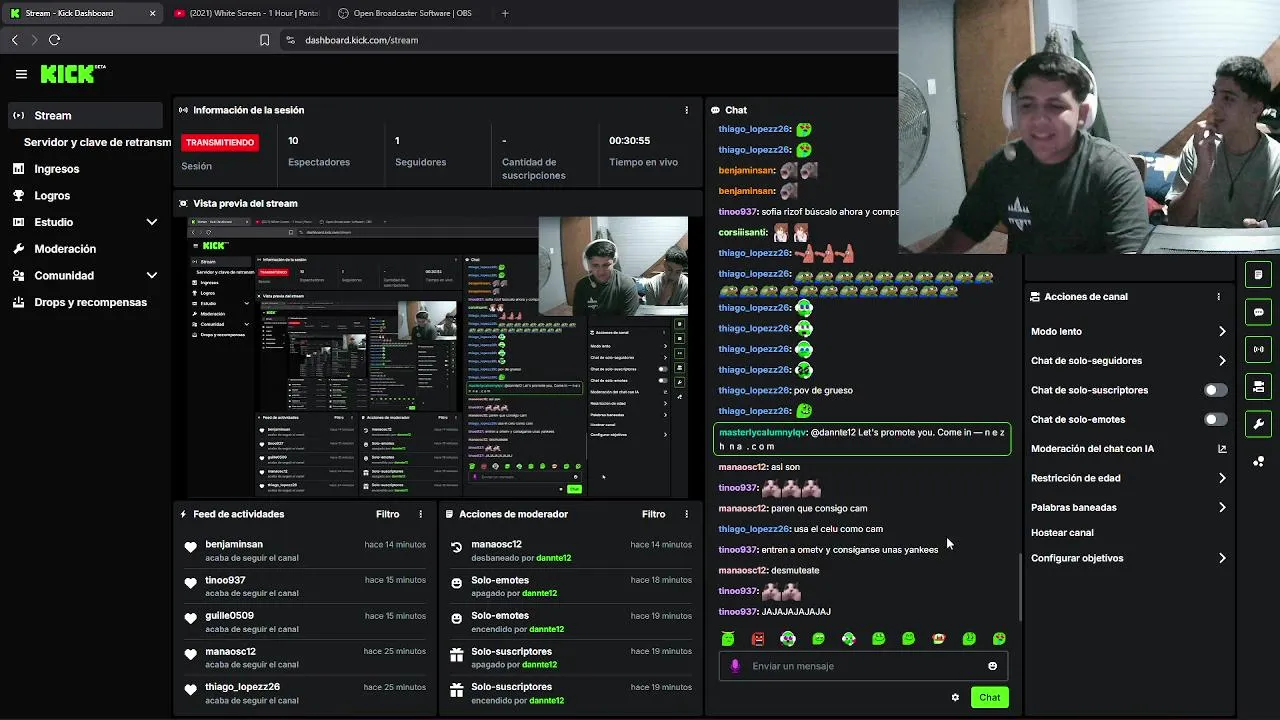
Task: Insert the red angry face emote
Action: click(758, 639)
